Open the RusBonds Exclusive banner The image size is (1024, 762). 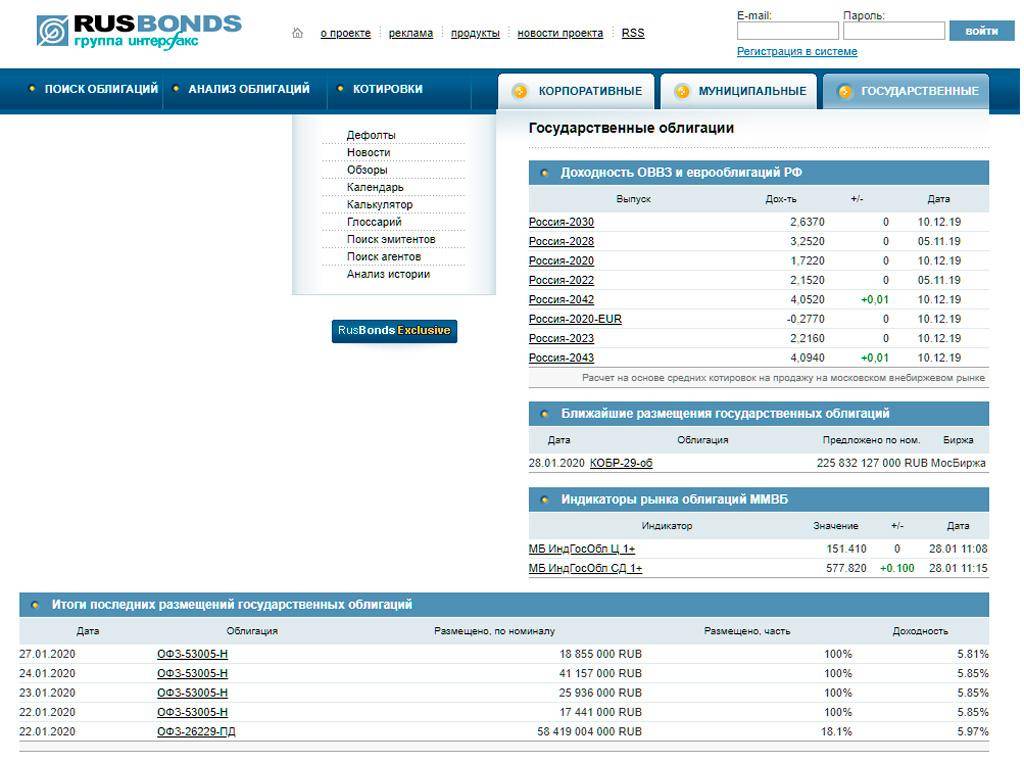coord(394,331)
